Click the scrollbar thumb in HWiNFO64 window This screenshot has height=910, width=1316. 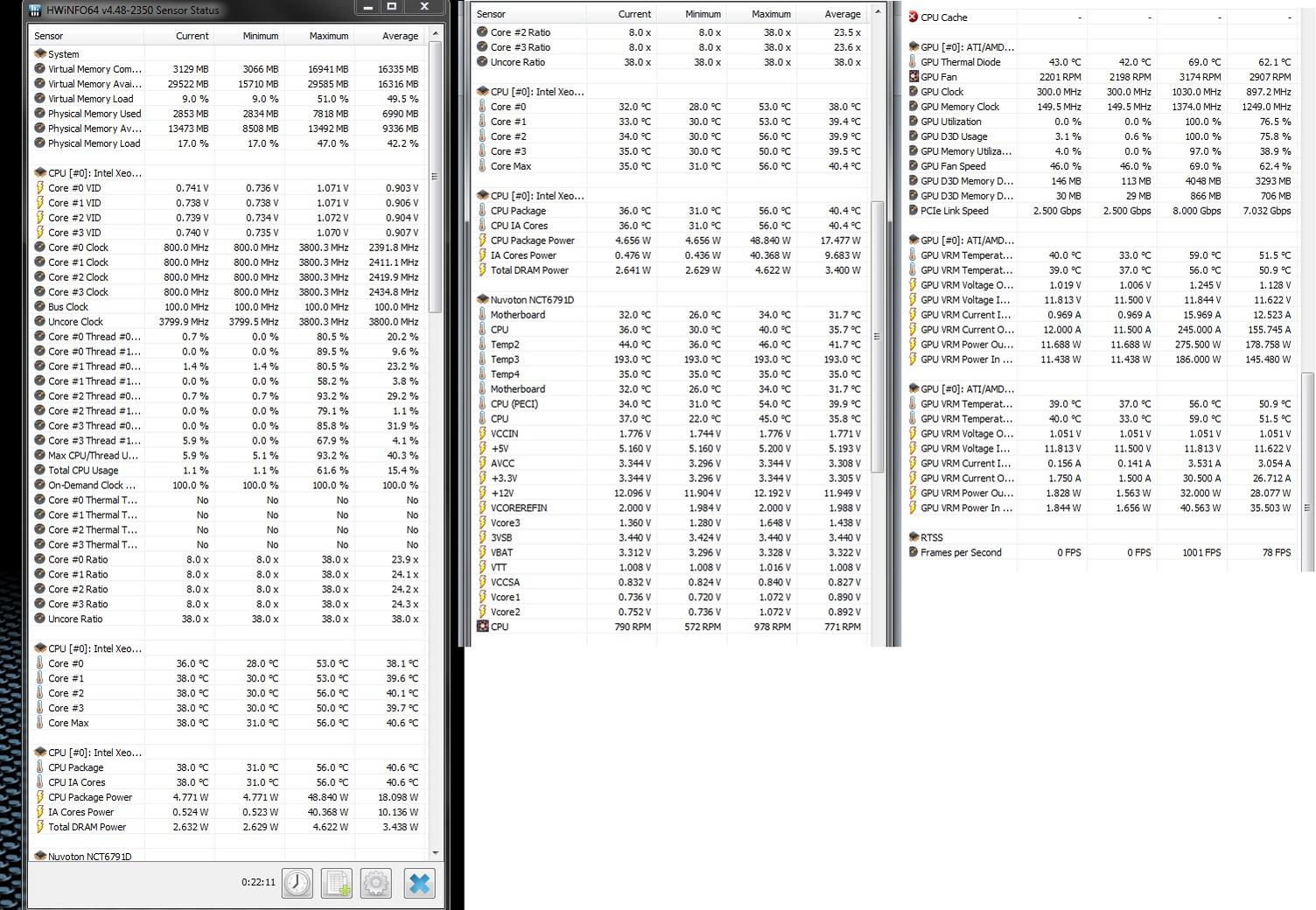(435, 178)
